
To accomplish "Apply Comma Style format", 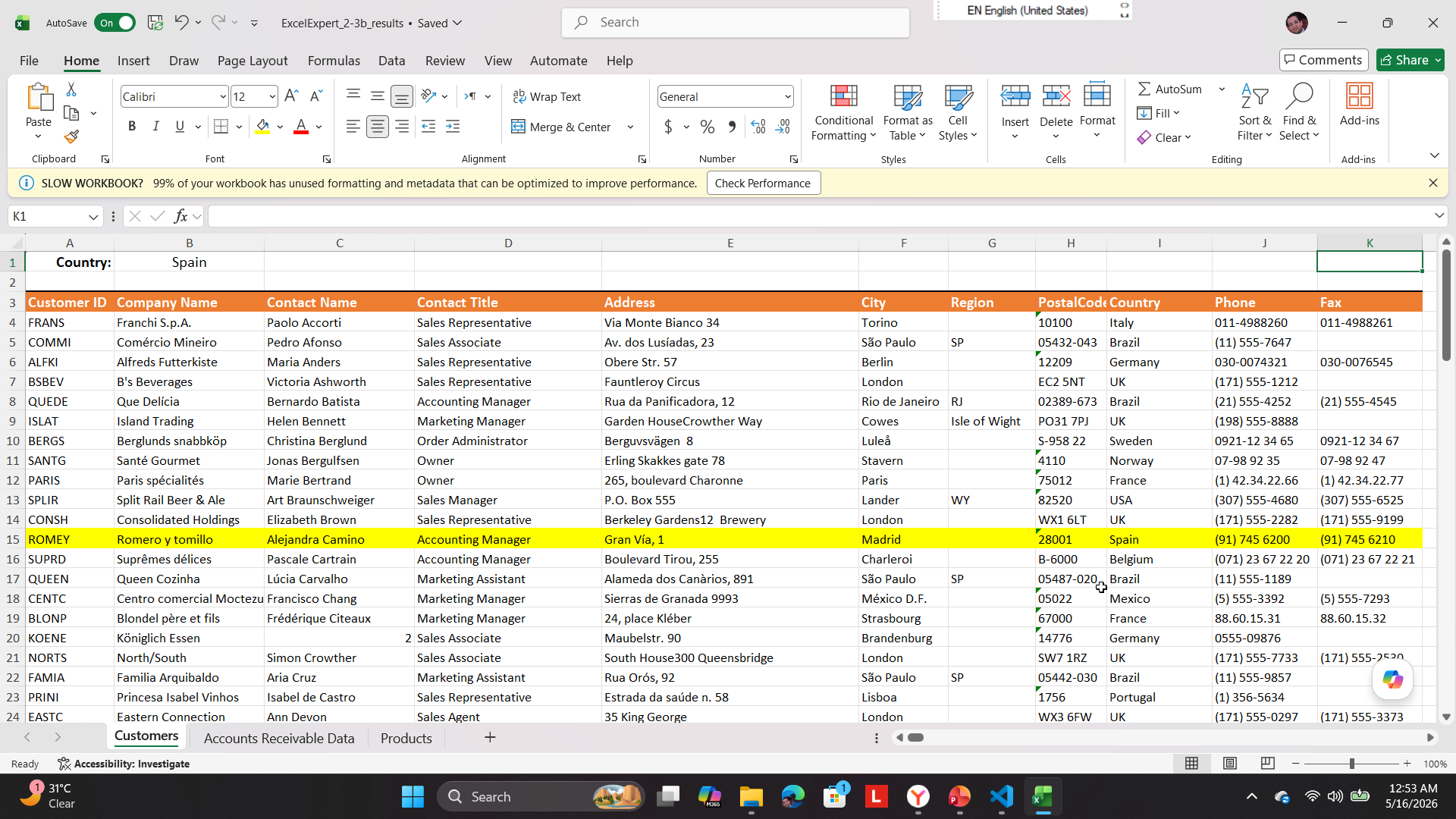I will (x=732, y=127).
